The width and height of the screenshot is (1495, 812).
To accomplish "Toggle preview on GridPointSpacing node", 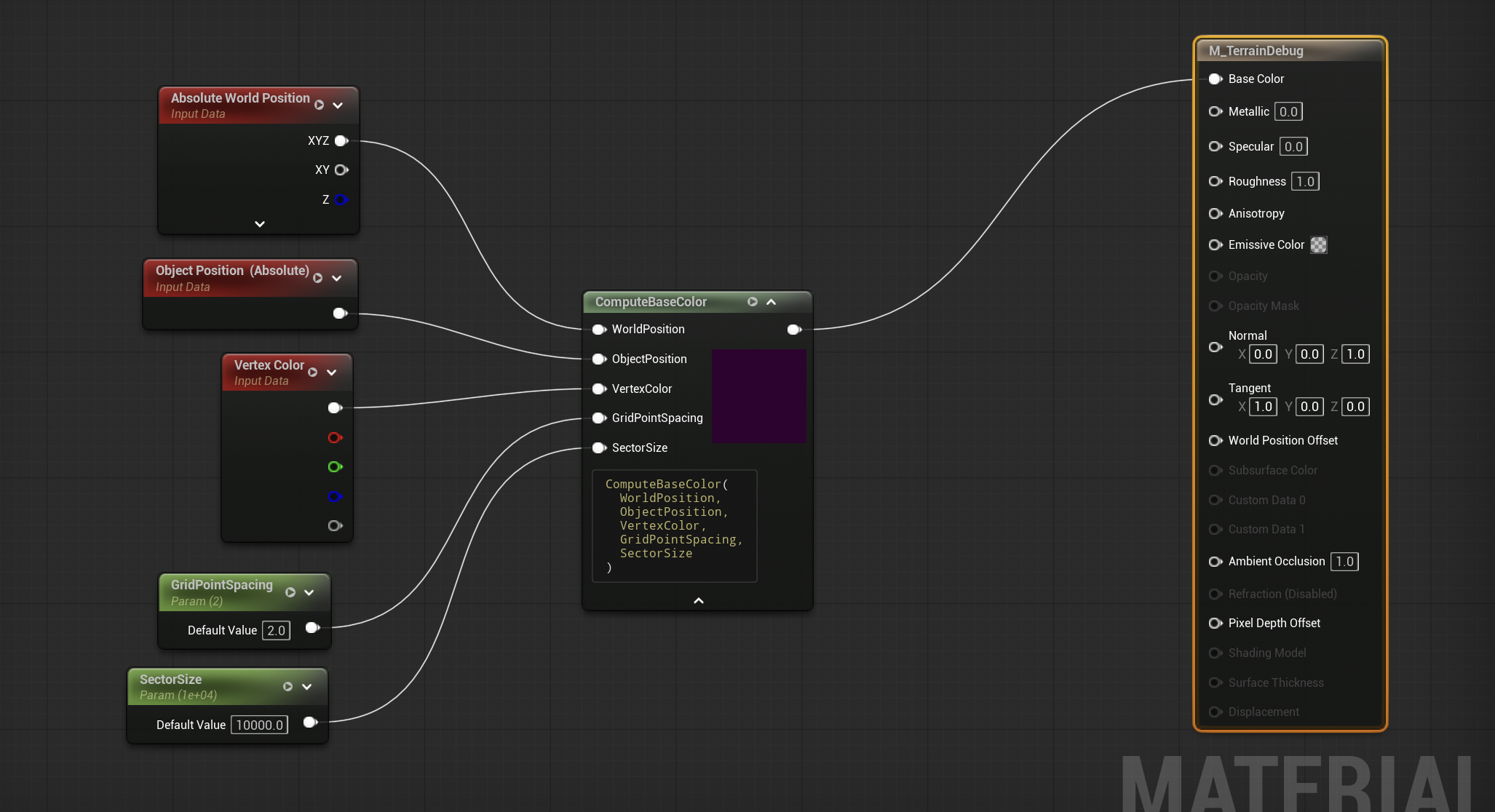I will [290, 592].
